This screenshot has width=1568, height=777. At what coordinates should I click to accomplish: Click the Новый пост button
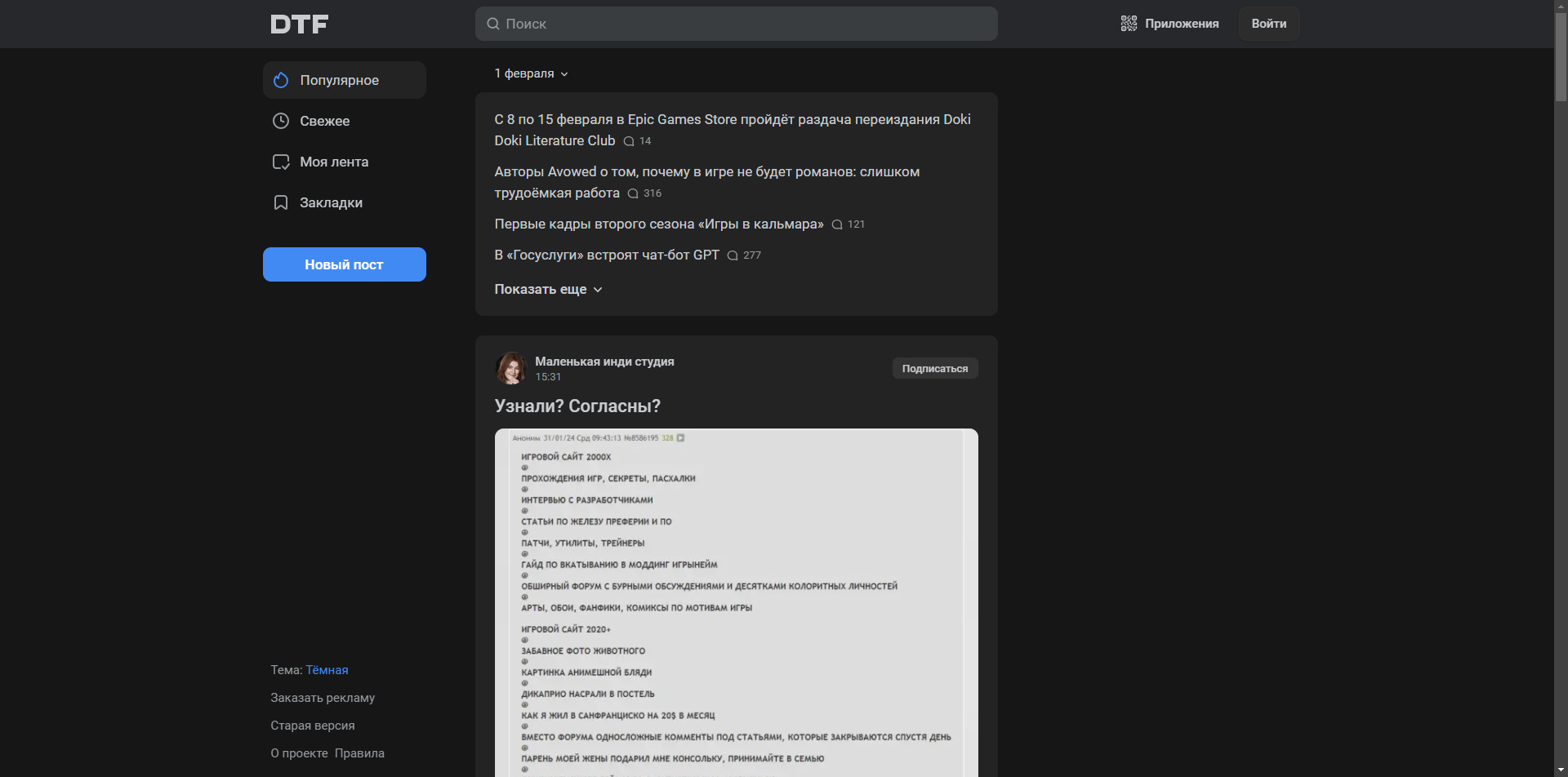(344, 264)
